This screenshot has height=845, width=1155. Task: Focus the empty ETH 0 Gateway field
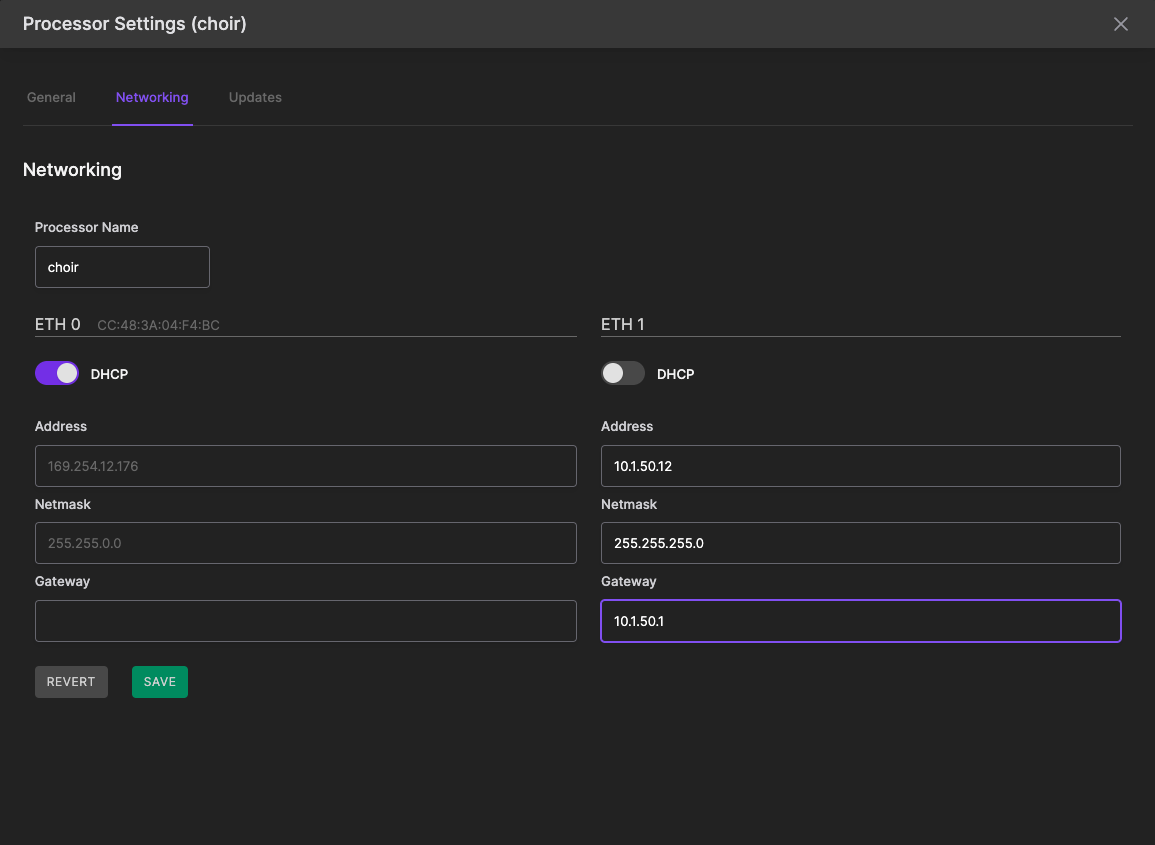(305, 621)
